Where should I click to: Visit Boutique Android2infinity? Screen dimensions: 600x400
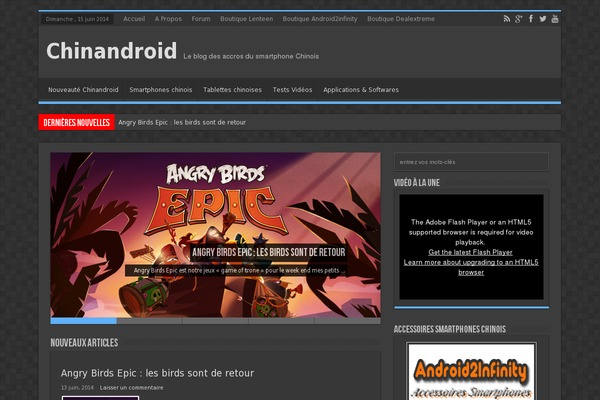(x=320, y=19)
